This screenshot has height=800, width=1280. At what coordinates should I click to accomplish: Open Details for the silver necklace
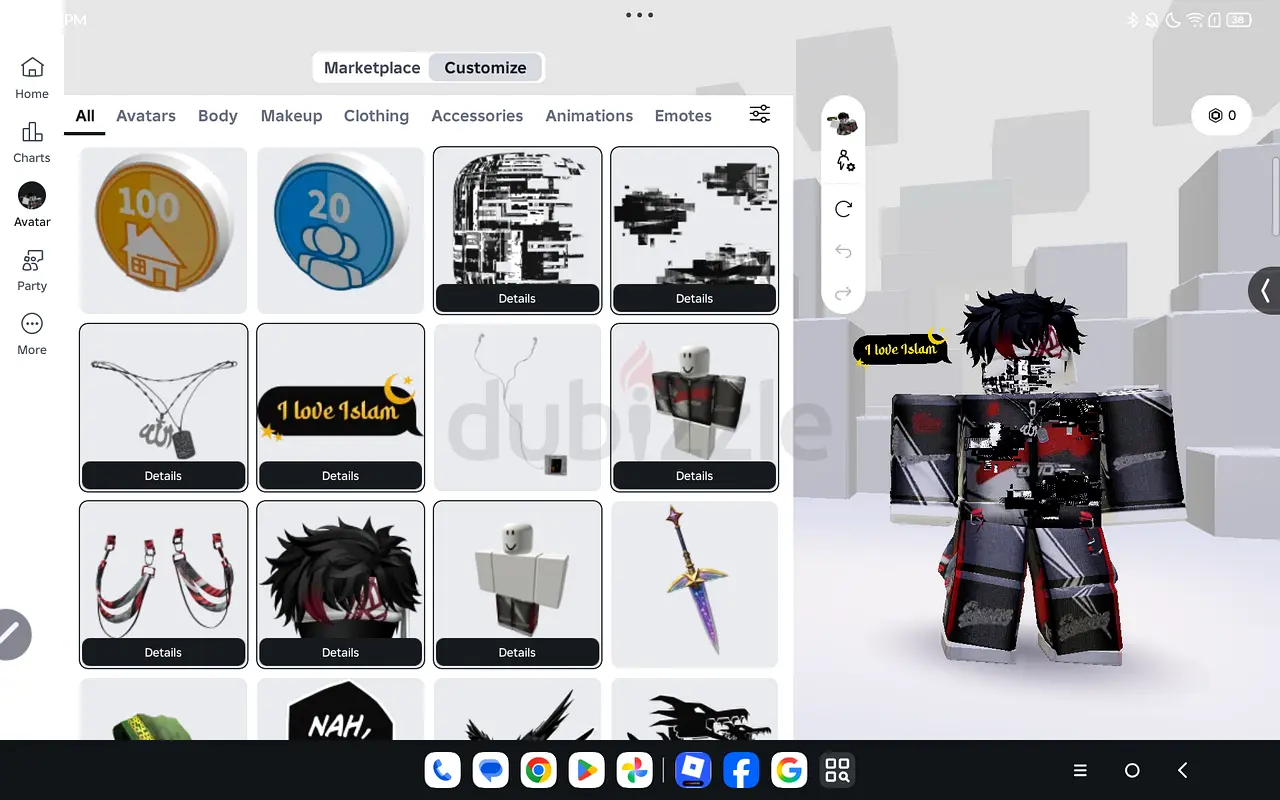point(163,476)
